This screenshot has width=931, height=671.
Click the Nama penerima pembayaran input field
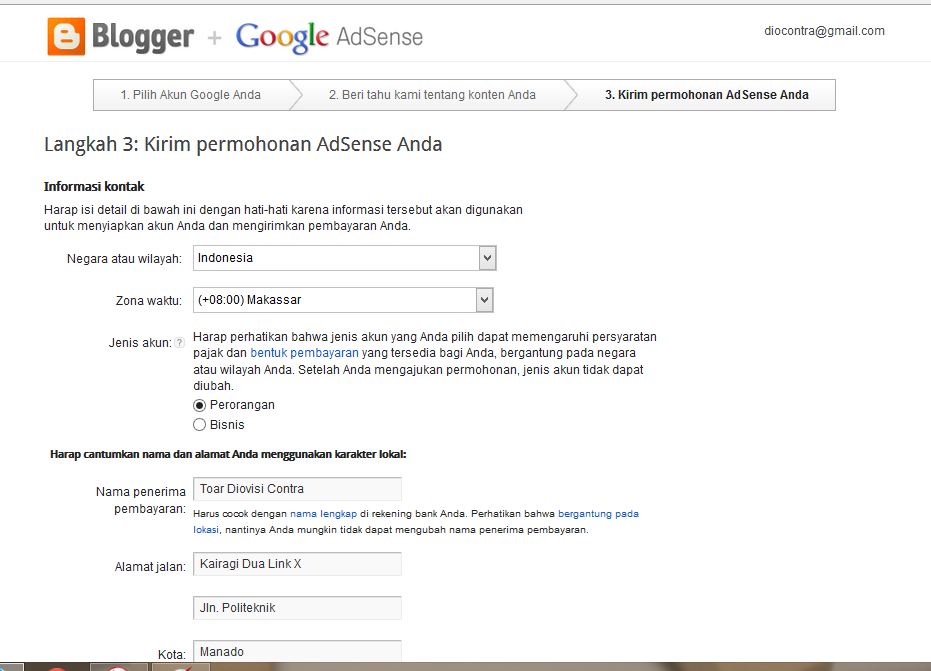point(297,489)
